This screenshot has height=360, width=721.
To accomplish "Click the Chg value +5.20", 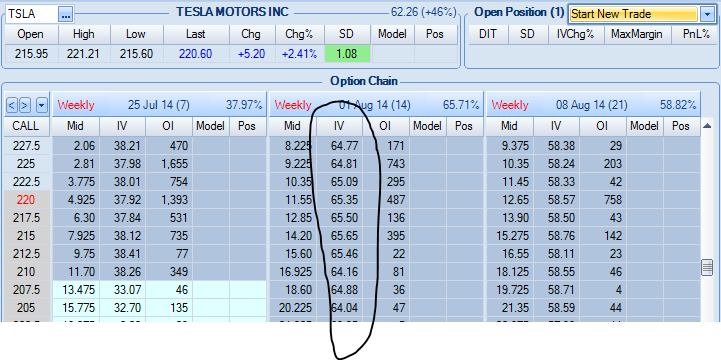I will 252,54.
